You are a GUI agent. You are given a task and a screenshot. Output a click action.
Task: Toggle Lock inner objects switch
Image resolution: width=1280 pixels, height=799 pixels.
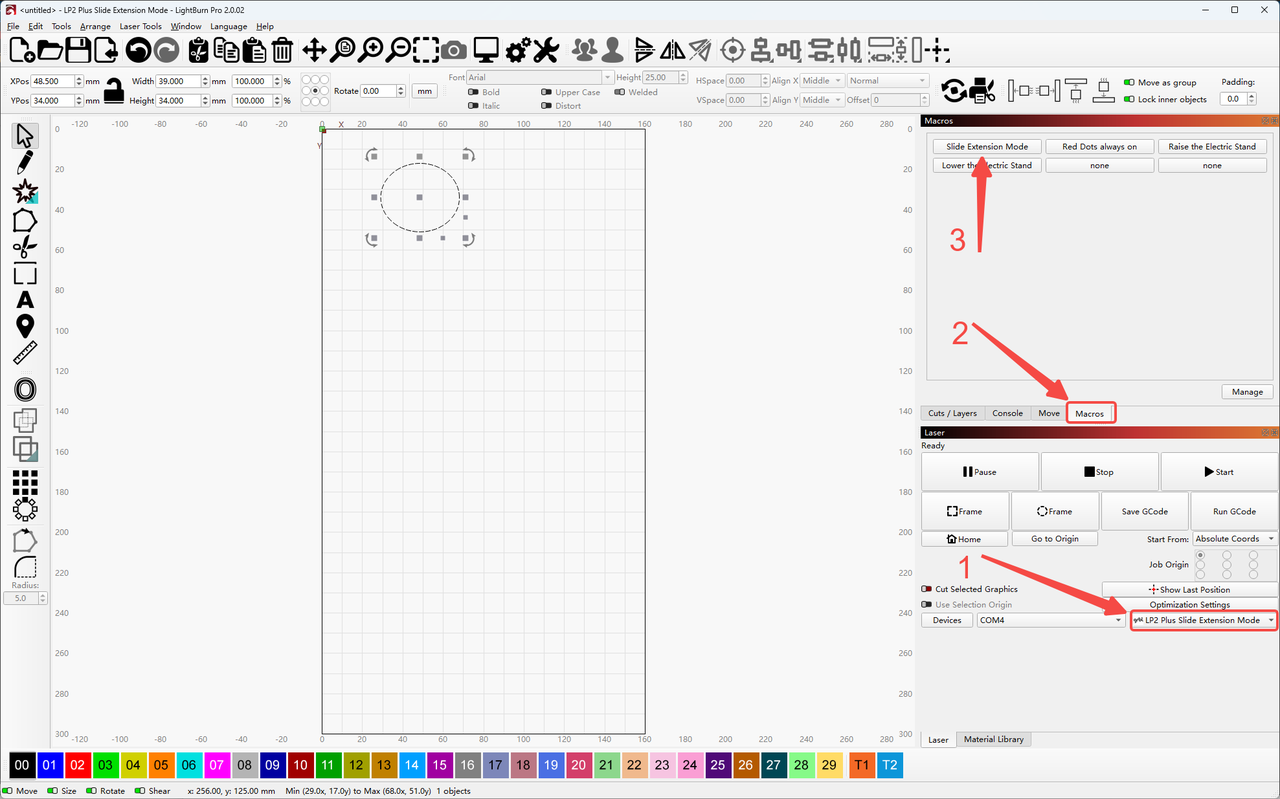(1129, 99)
